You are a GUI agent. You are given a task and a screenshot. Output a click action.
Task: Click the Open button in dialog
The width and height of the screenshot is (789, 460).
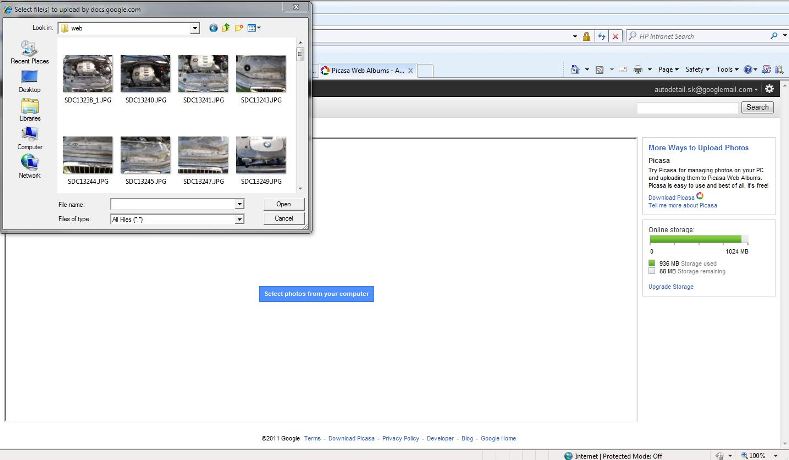(284, 204)
